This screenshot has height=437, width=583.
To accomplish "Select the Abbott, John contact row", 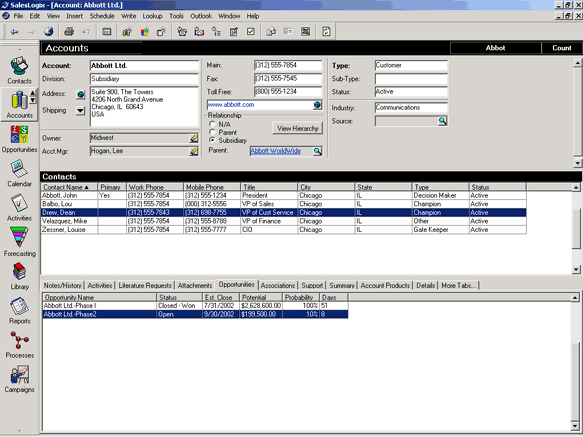I will [284, 196].
